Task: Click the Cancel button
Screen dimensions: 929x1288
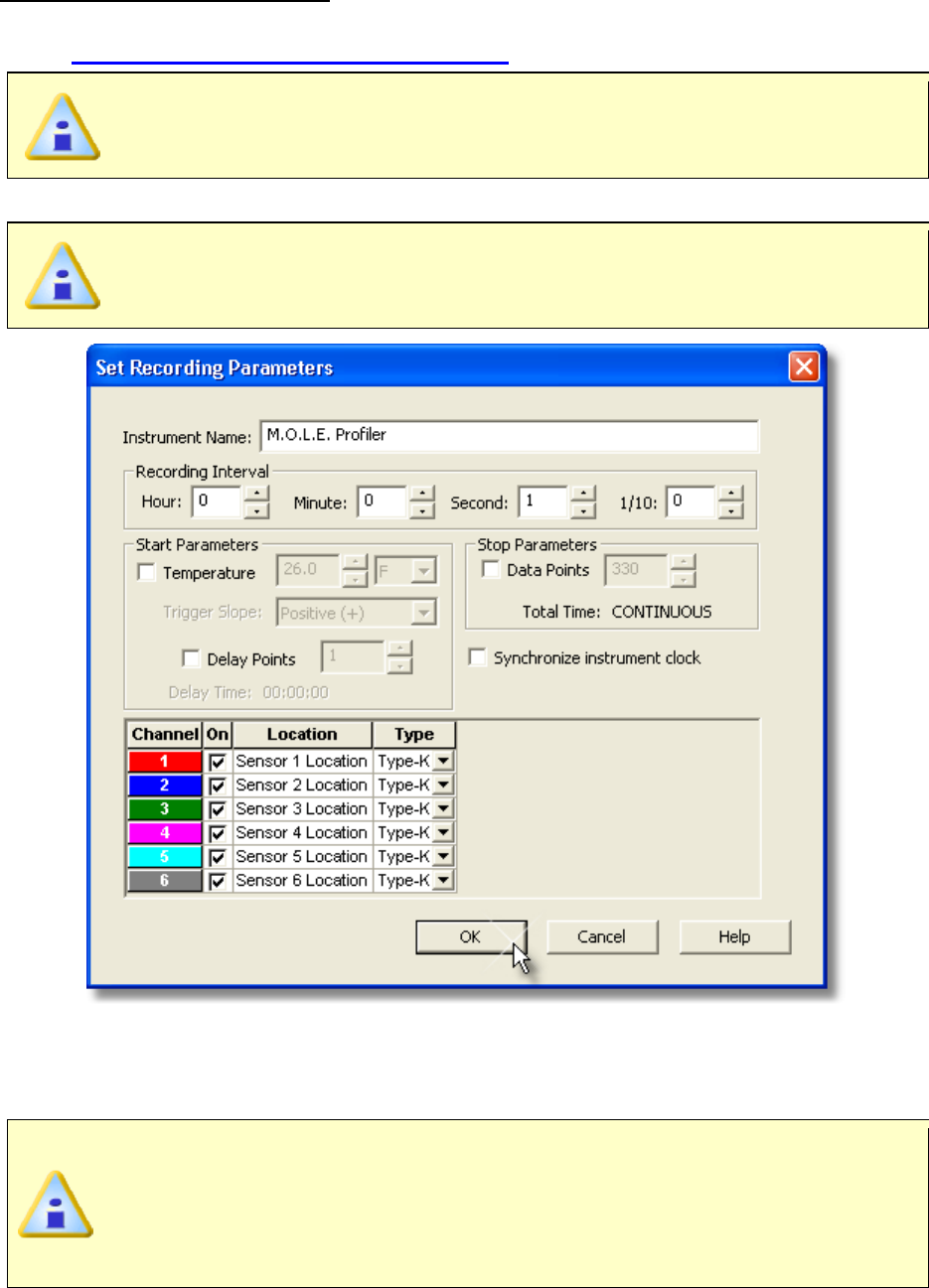Action: 602,936
